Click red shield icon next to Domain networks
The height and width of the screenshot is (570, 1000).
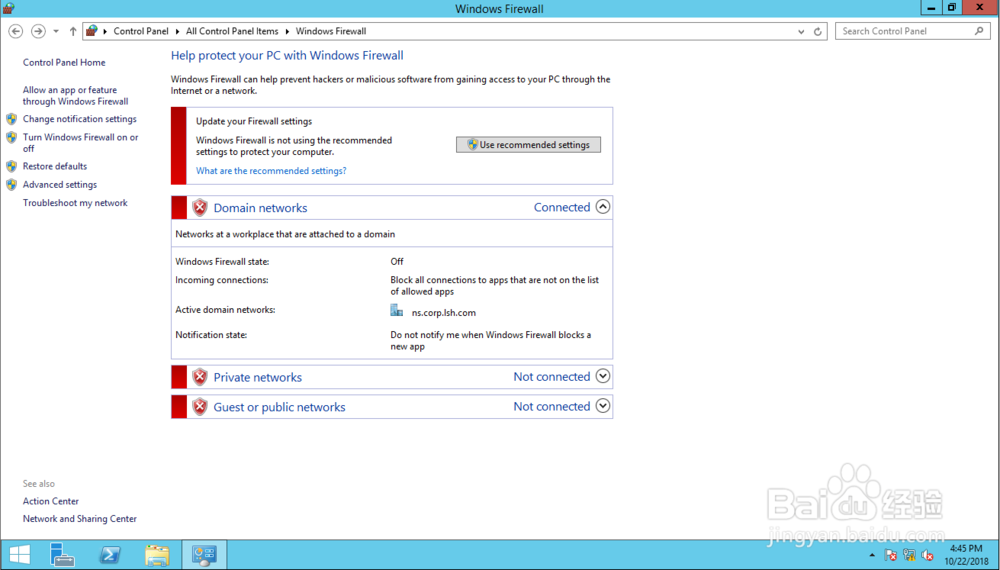coord(200,207)
